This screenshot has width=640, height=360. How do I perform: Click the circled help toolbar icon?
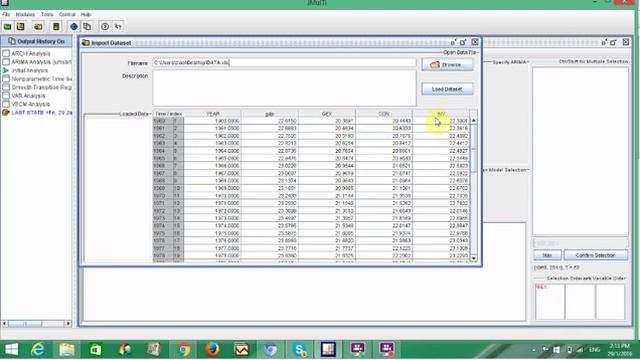tap(105, 27)
